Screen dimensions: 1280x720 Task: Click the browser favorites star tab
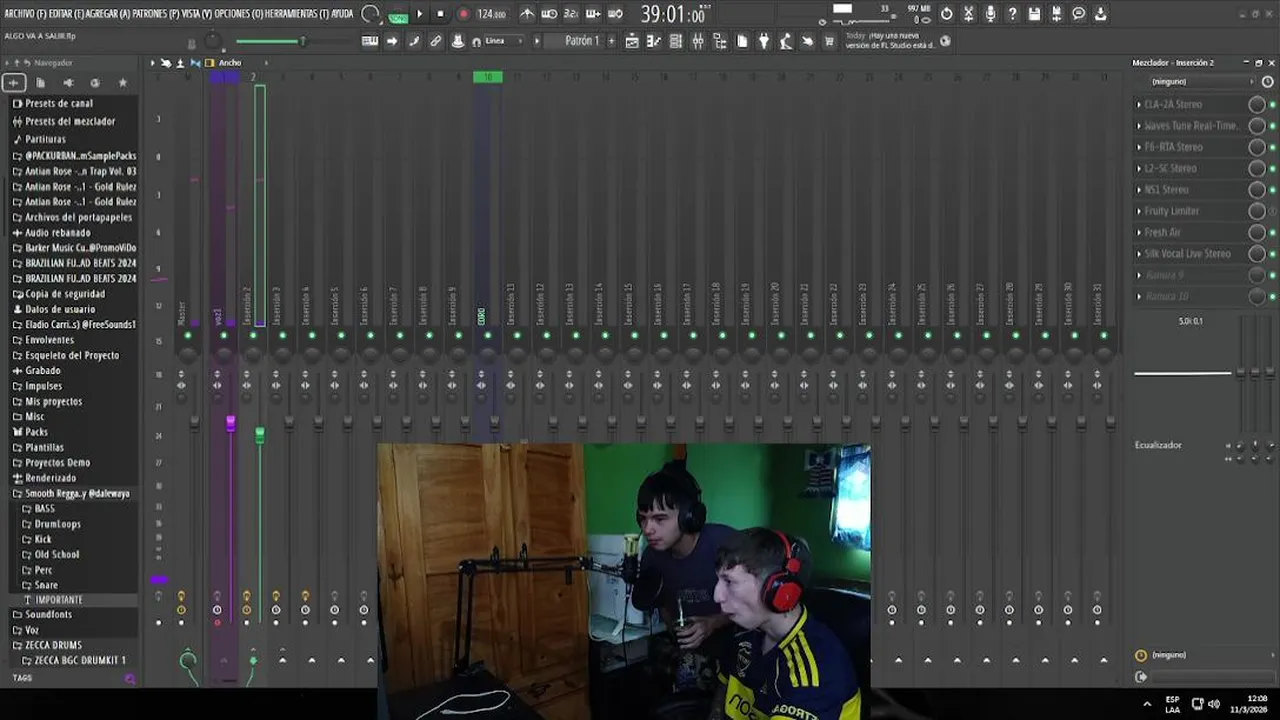click(123, 82)
